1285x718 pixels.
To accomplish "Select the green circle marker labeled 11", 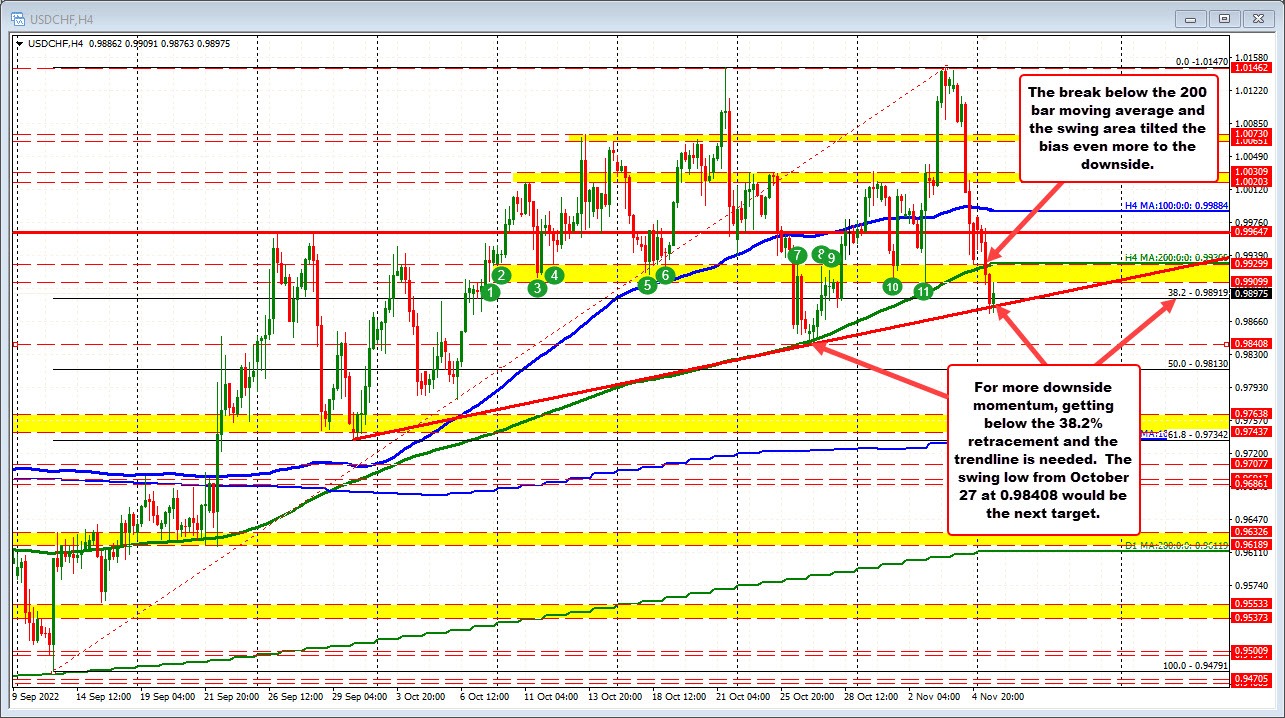I will click(x=922, y=291).
